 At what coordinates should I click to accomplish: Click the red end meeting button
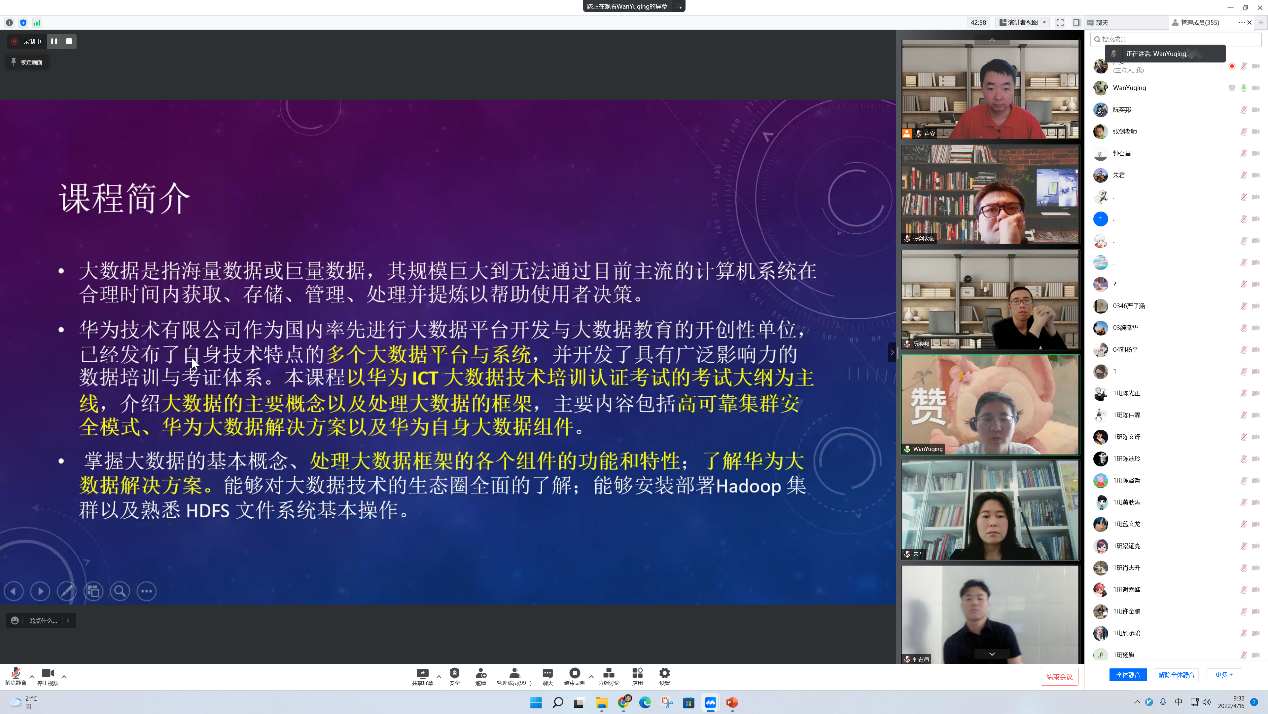tap(1059, 677)
